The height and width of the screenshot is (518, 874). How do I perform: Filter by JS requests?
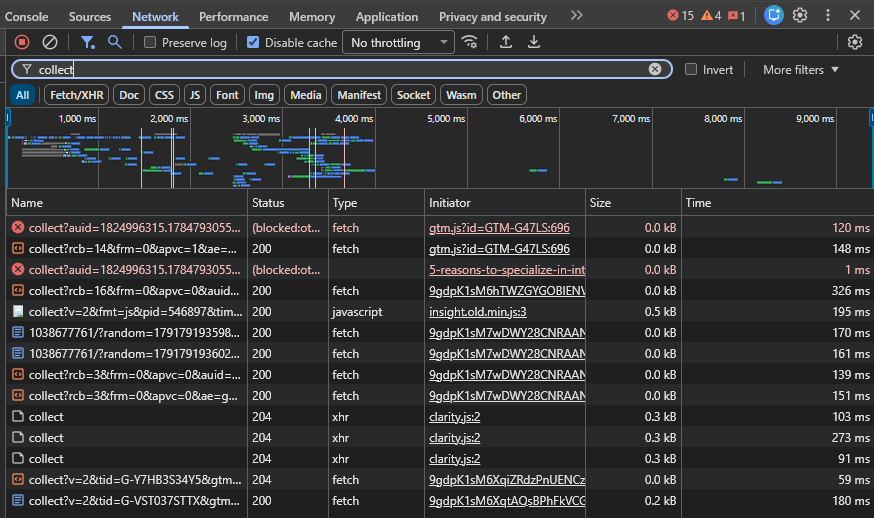click(x=195, y=95)
